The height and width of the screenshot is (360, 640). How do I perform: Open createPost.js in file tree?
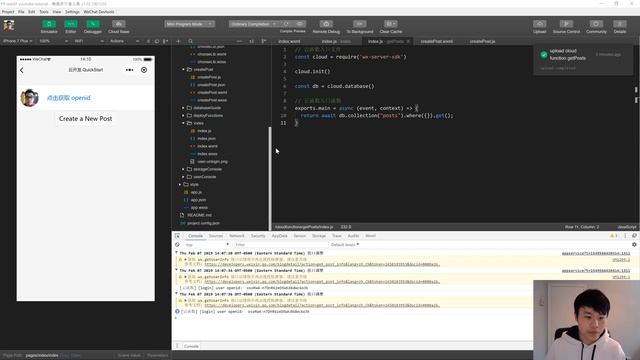click(209, 77)
